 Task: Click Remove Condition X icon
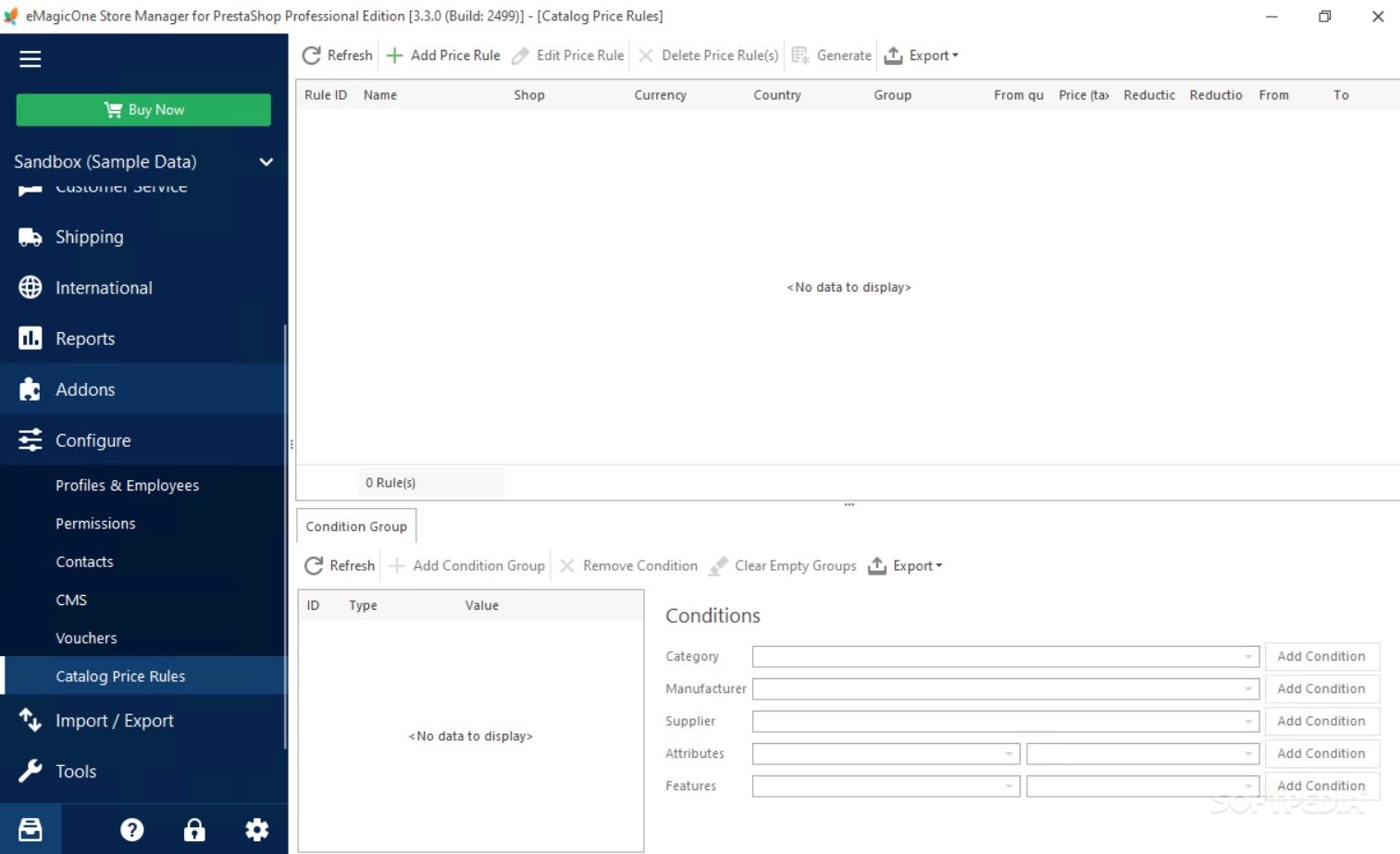[567, 565]
